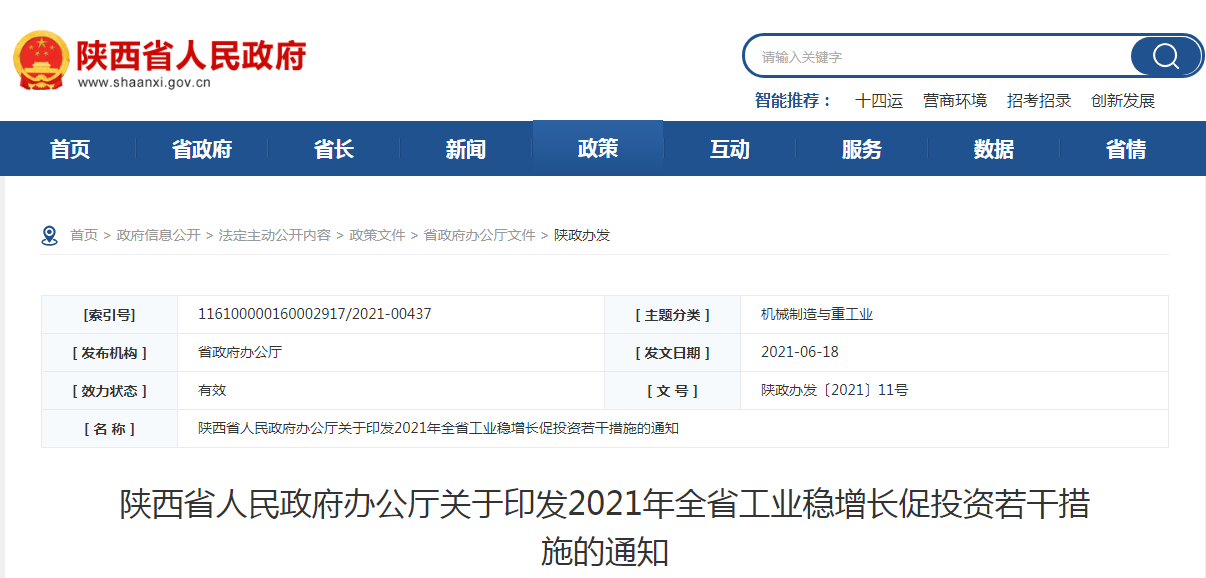Select the 省长 menu item
This screenshot has height=578, width=1206.
pos(334,150)
